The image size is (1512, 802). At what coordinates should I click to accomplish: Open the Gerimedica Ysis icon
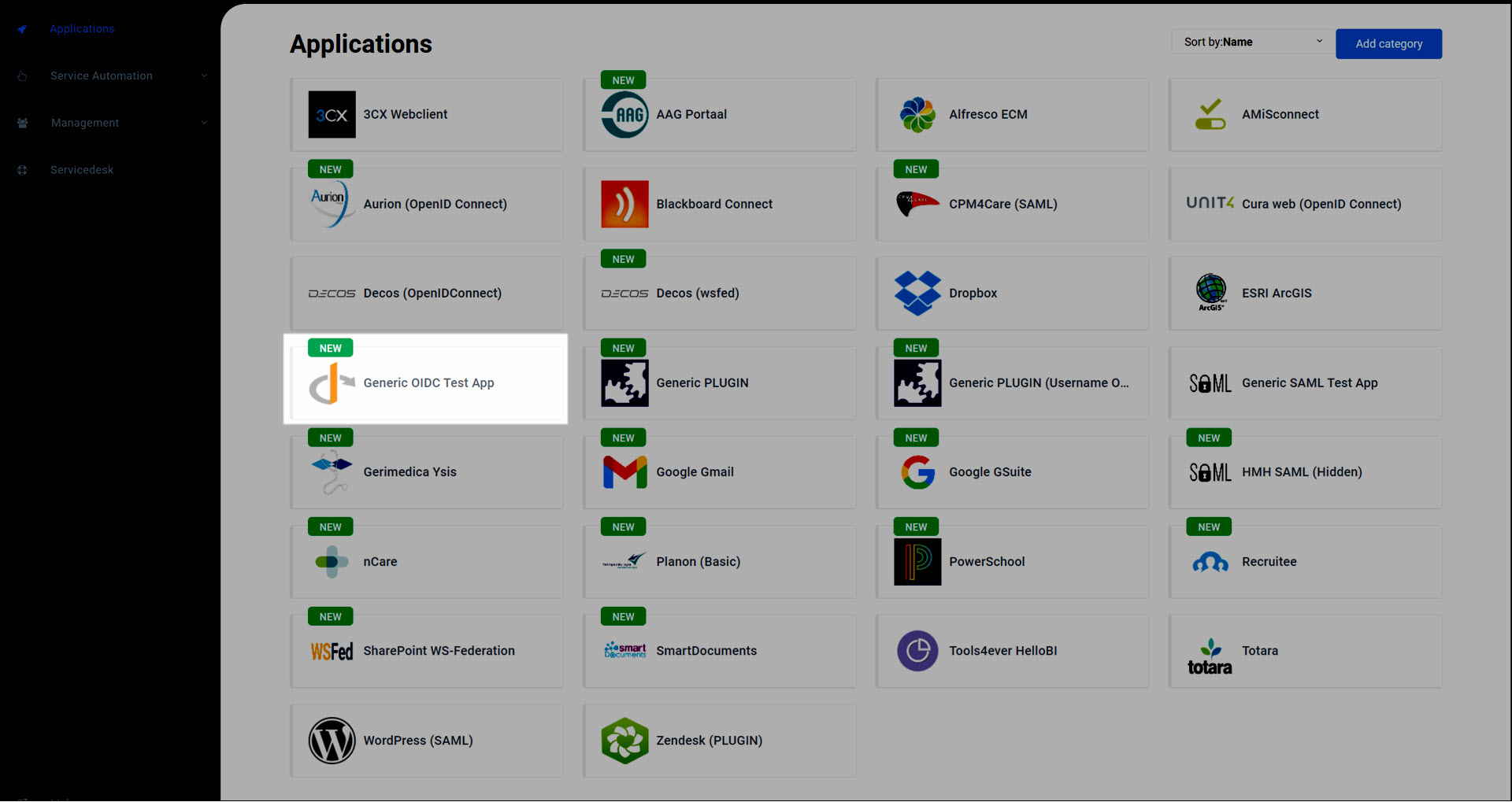pos(332,472)
